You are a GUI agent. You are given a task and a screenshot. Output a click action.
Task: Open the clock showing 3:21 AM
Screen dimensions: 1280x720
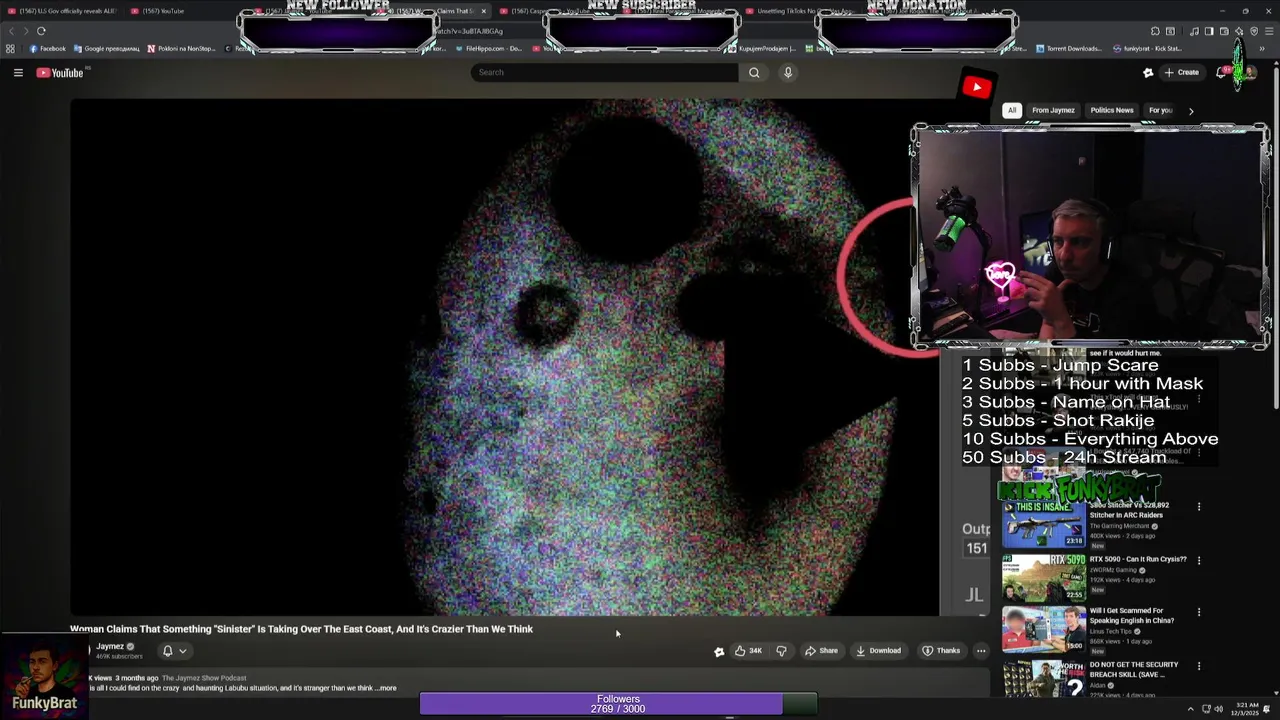[1247, 709]
